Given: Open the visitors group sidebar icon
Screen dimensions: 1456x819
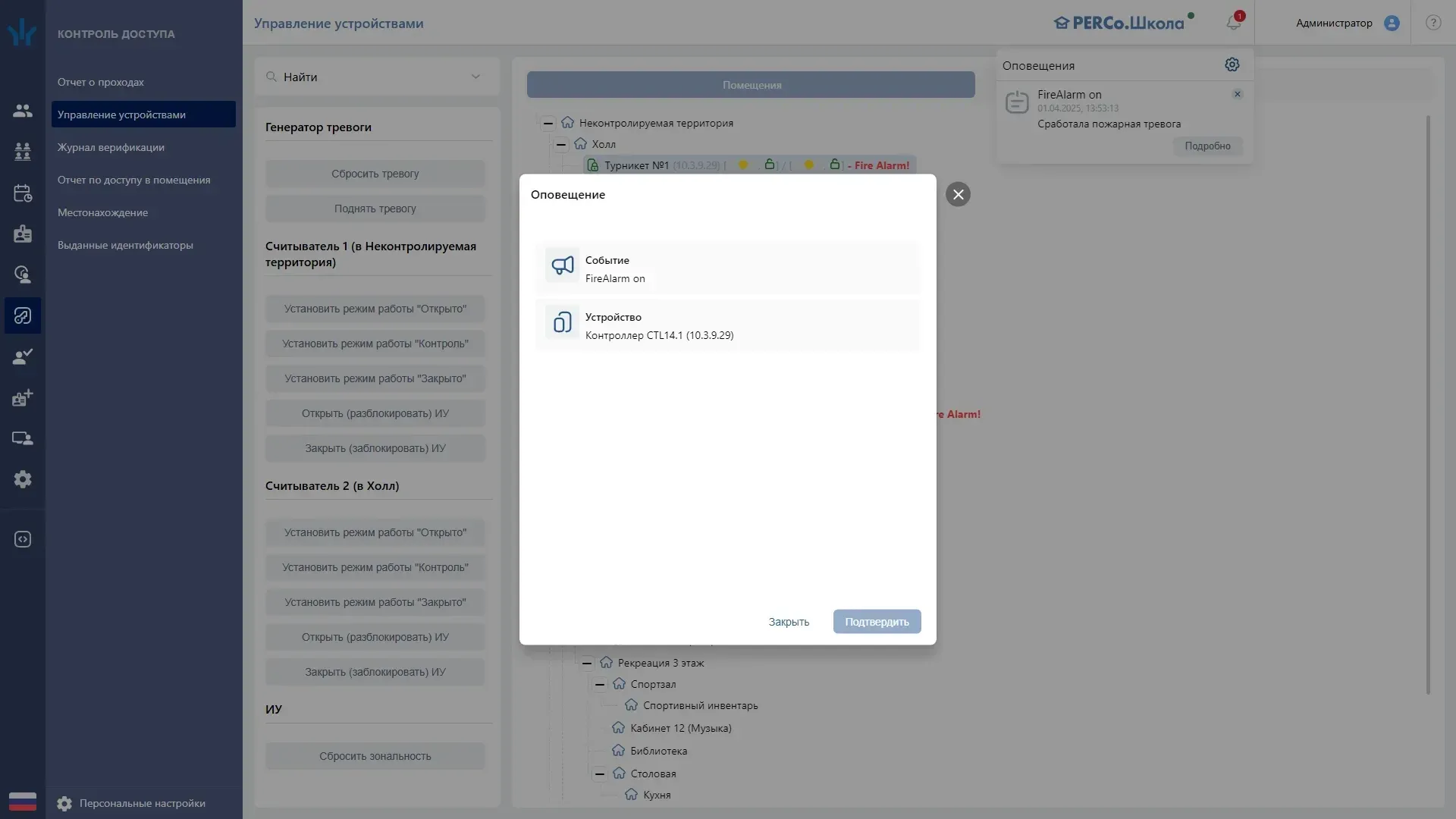Looking at the screenshot, I should point(23,152).
